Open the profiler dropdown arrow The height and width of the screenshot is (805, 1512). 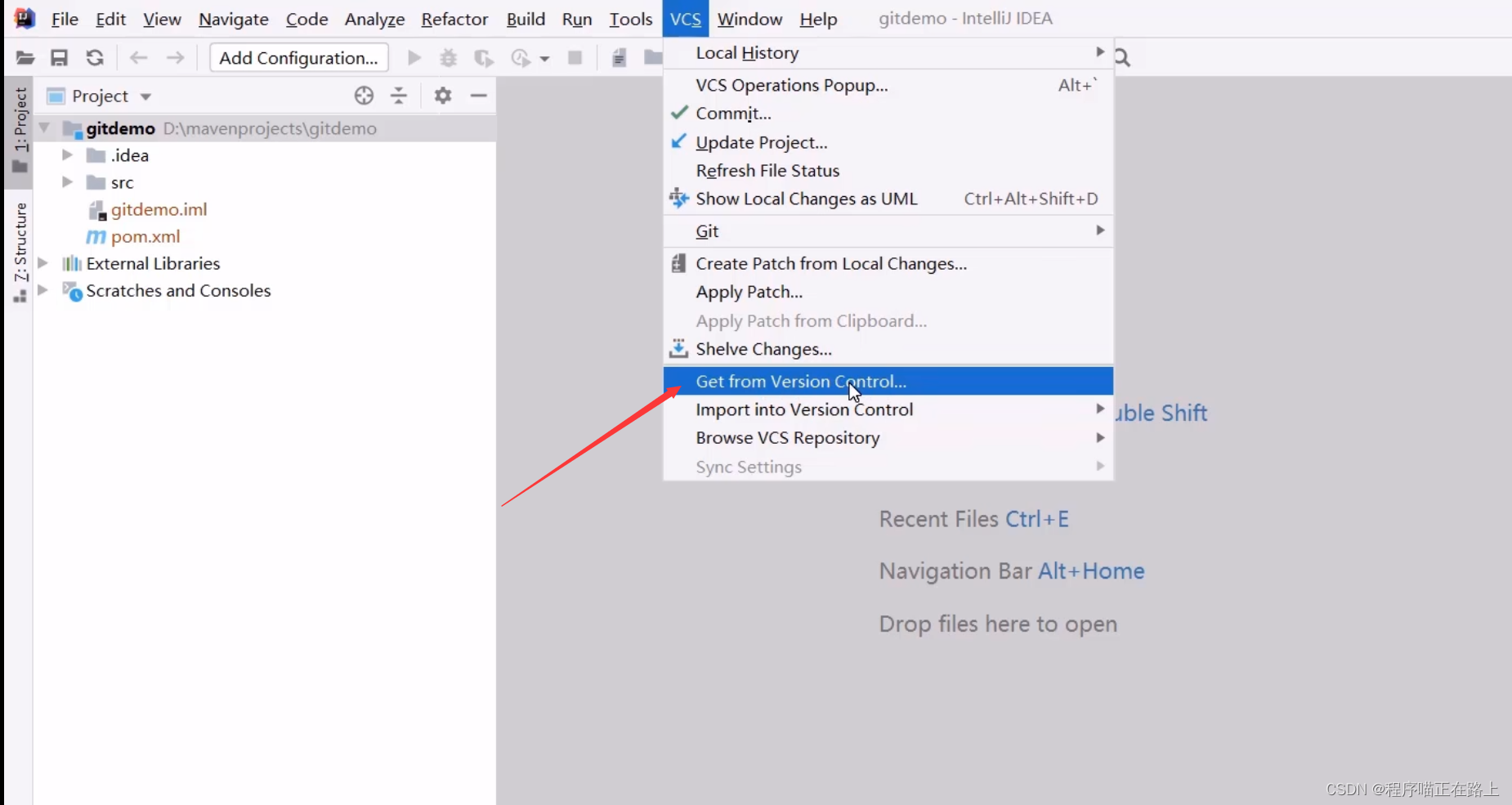click(544, 59)
